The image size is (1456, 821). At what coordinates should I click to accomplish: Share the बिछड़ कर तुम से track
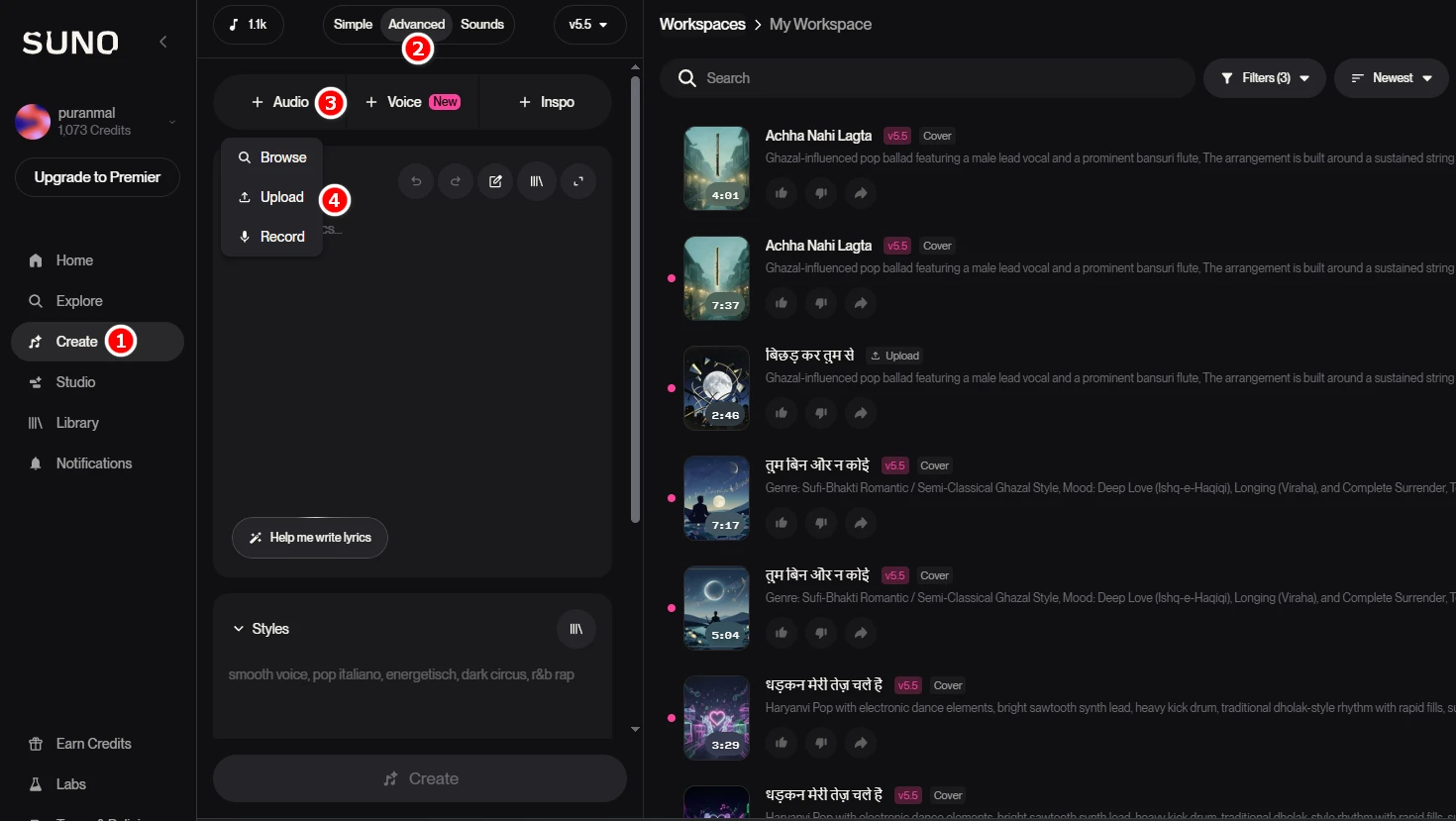tap(861, 413)
